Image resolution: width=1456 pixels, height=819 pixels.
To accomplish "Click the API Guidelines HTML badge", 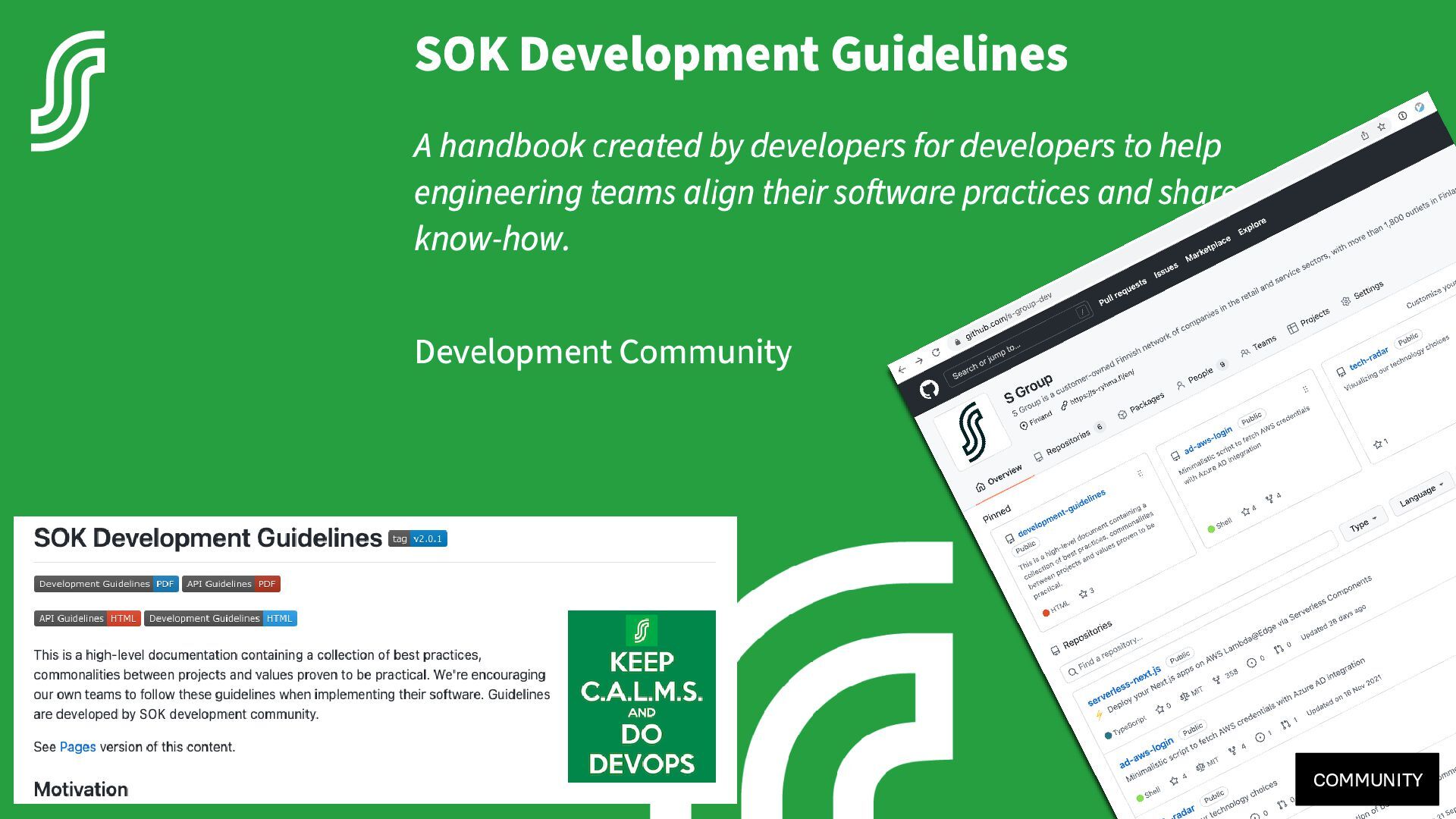I will pos(87,619).
